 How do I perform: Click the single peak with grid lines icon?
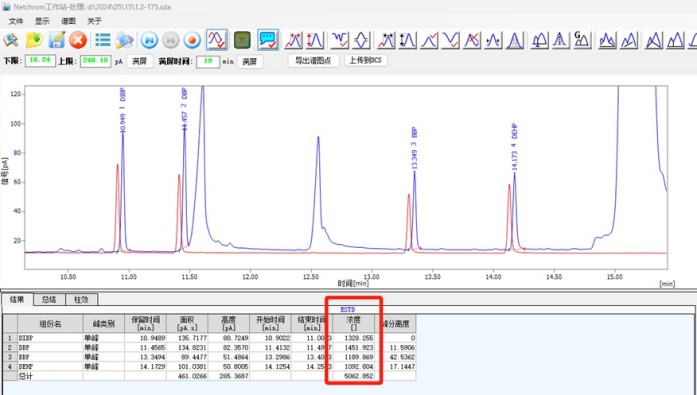[515, 40]
